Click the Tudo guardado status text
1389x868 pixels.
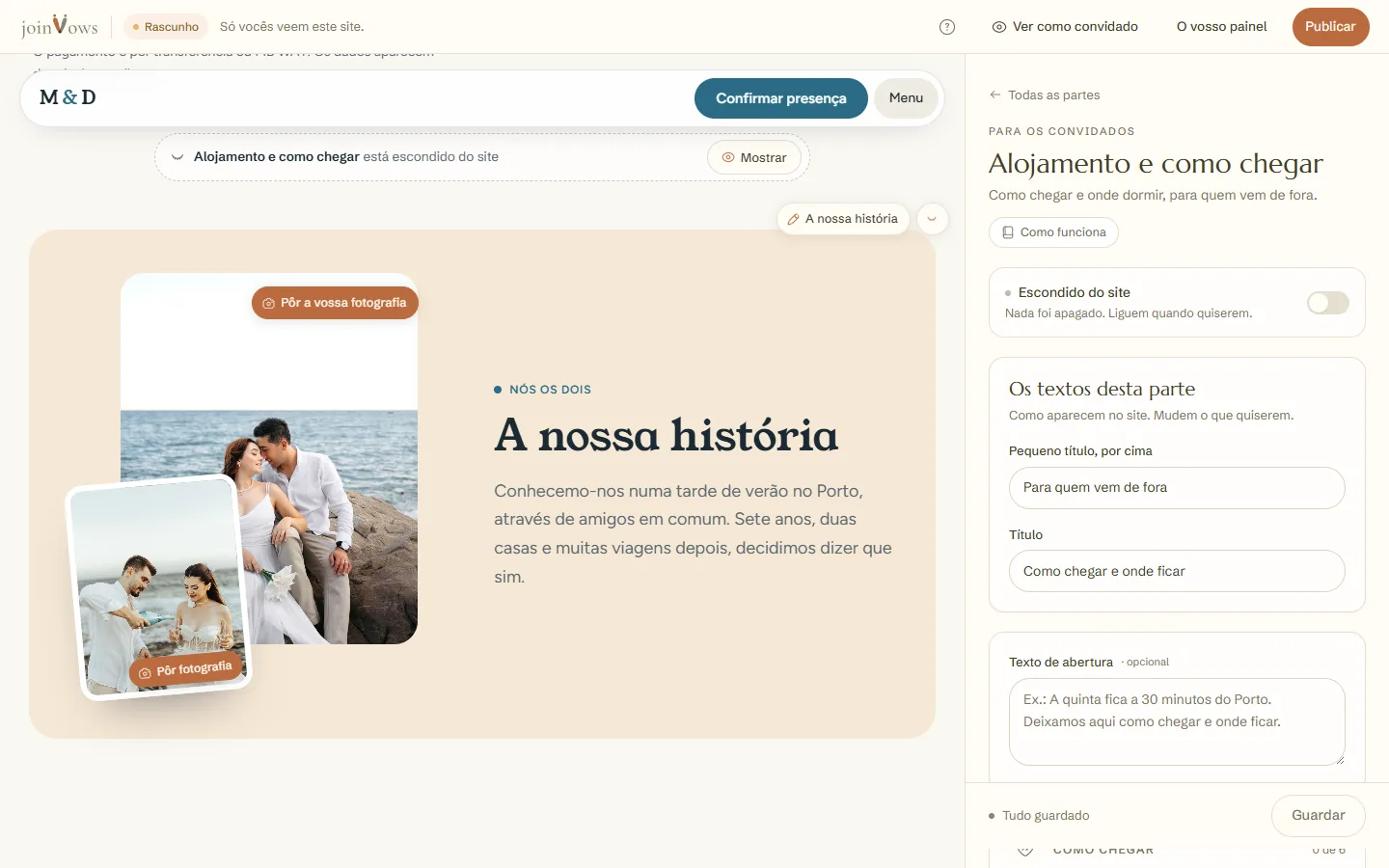(x=1046, y=816)
